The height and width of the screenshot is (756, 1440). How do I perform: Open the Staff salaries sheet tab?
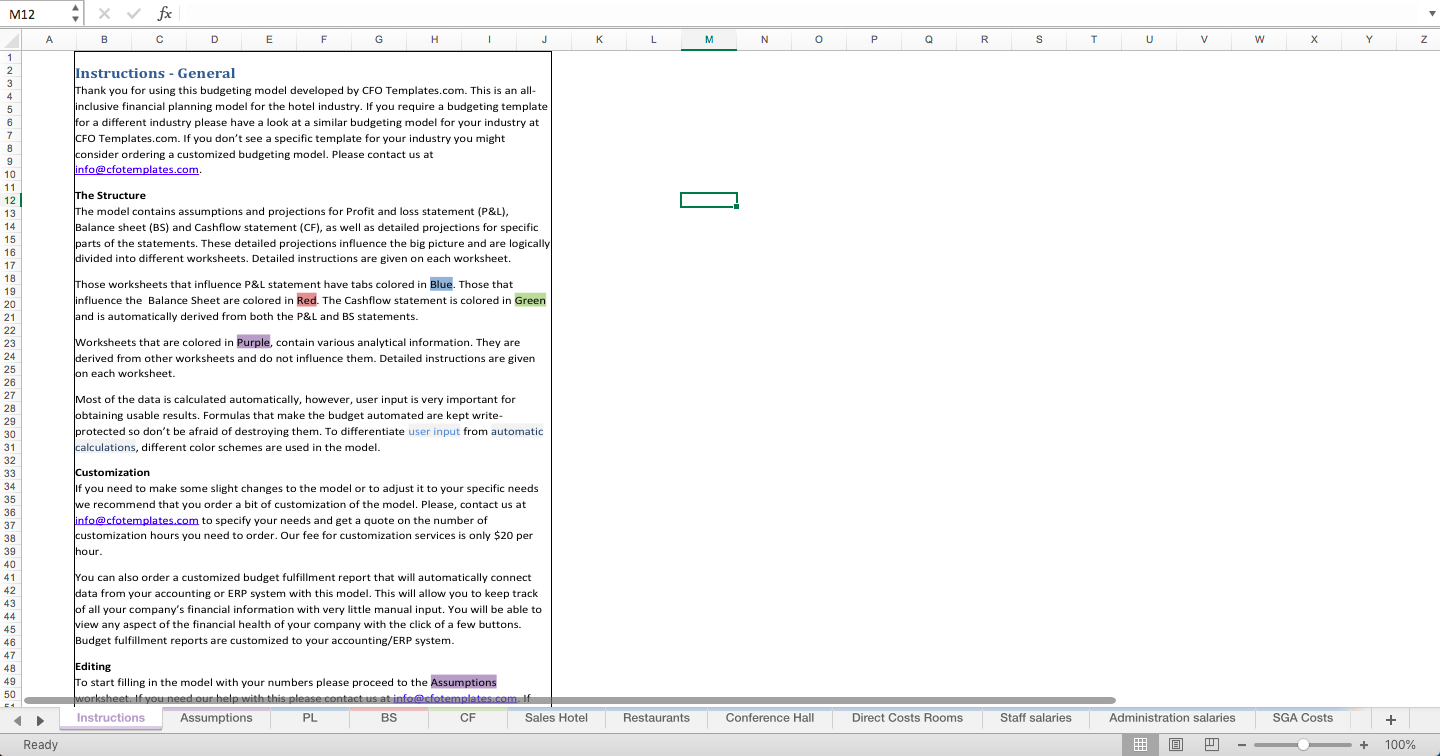click(1035, 718)
